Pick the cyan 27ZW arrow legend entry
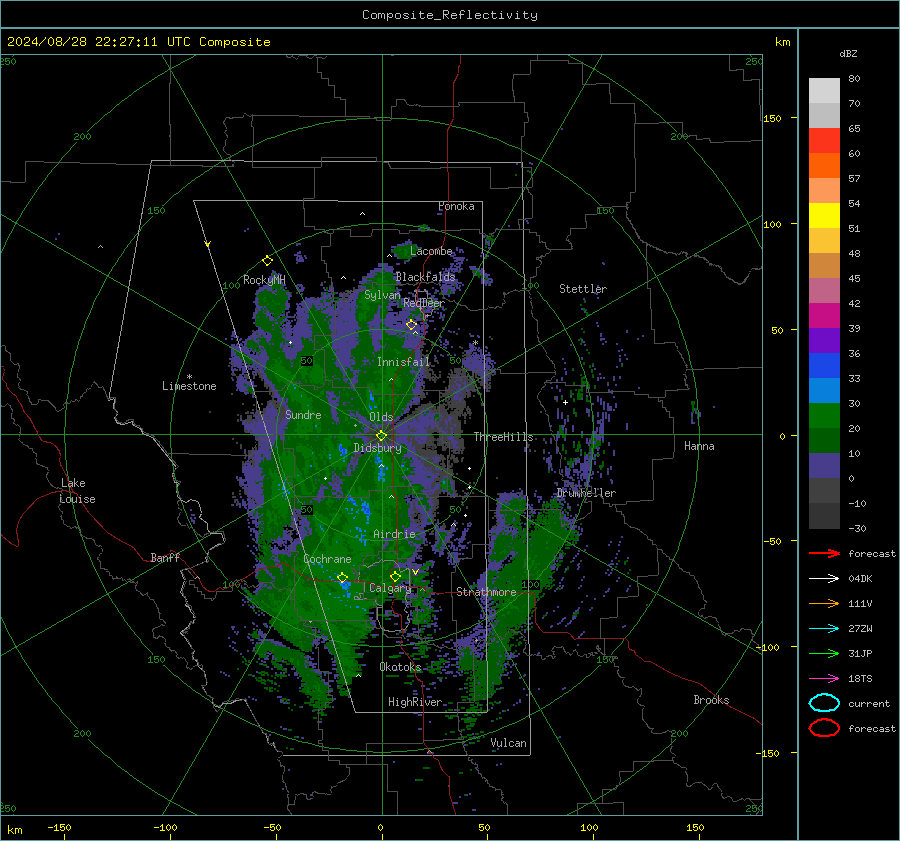 click(824, 629)
